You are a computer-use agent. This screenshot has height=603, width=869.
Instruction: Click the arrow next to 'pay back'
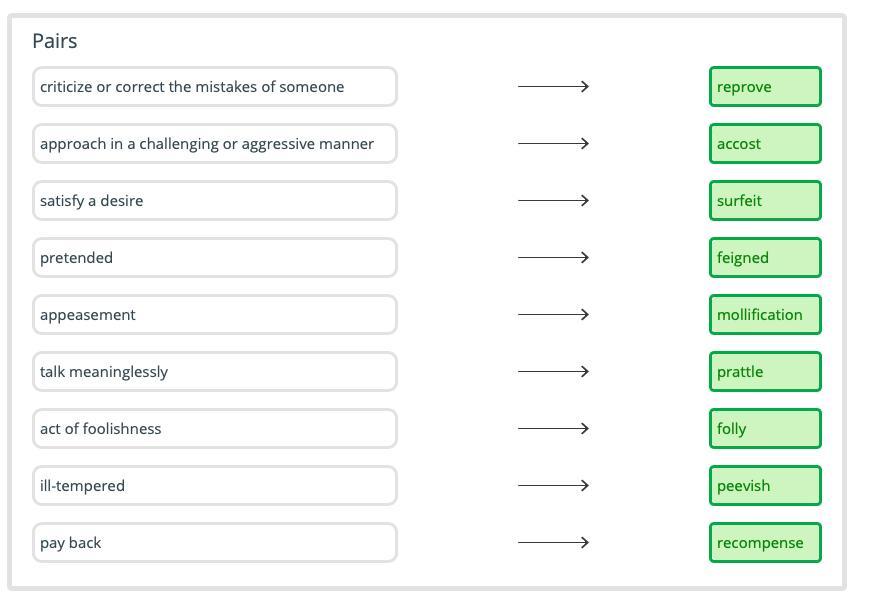553,543
